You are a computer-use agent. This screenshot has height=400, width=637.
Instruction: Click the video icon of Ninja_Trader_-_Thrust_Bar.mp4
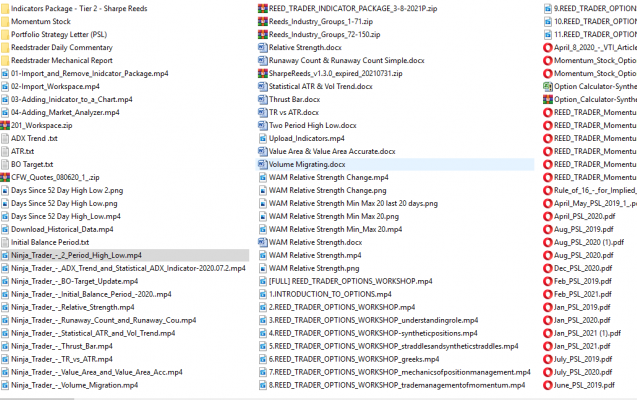[5, 346]
